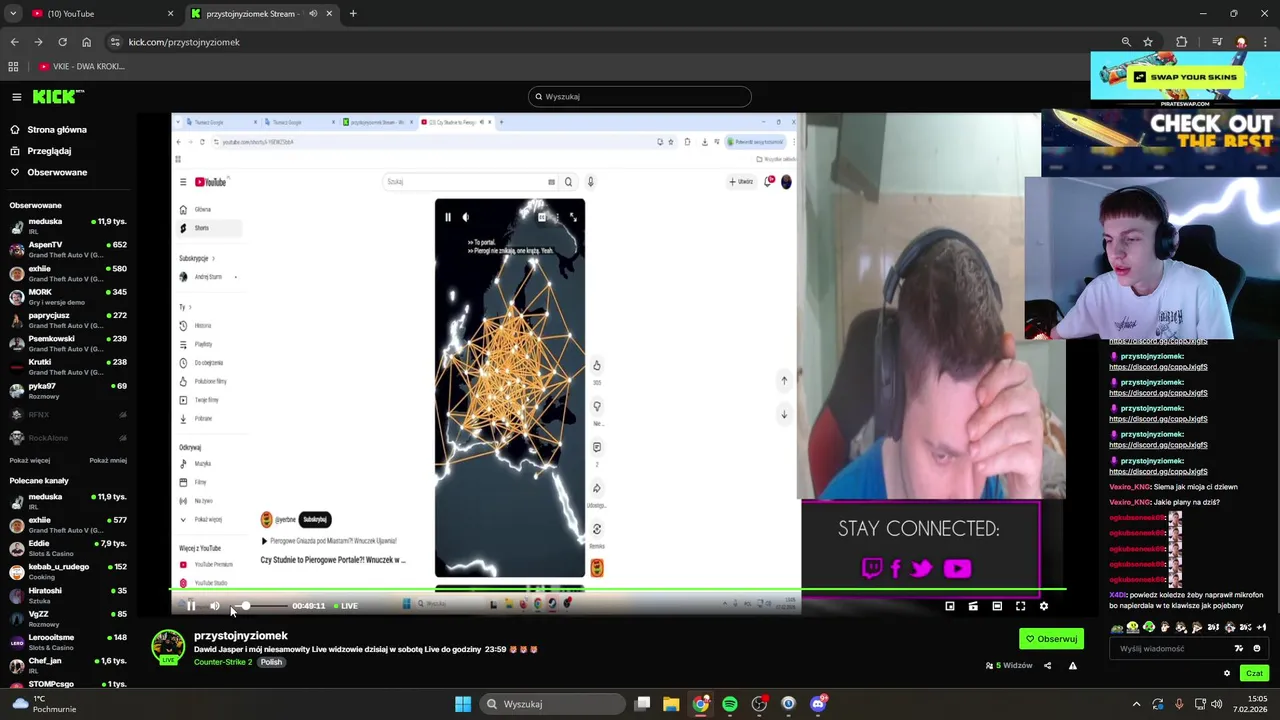The width and height of the screenshot is (1280, 720).
Task: Open browser extensions puzzle icon
Action: pyautogui.click(x=1182, y=42)
